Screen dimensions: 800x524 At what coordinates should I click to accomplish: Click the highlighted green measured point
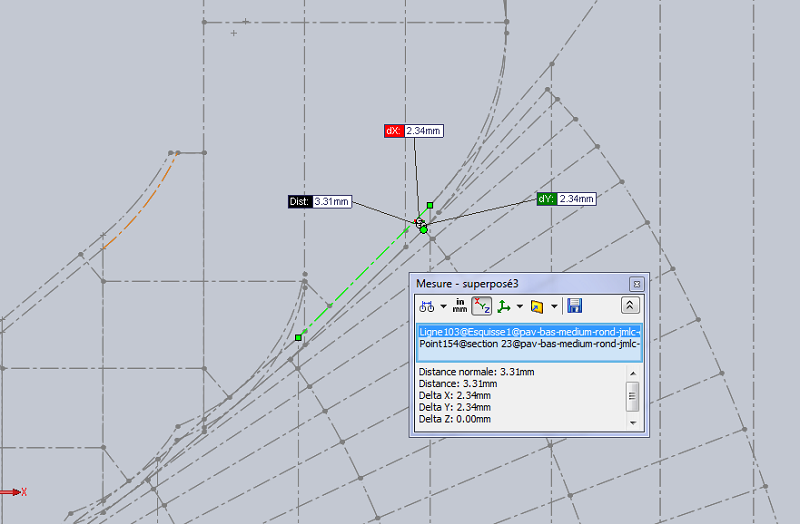[x=423, y=230]
